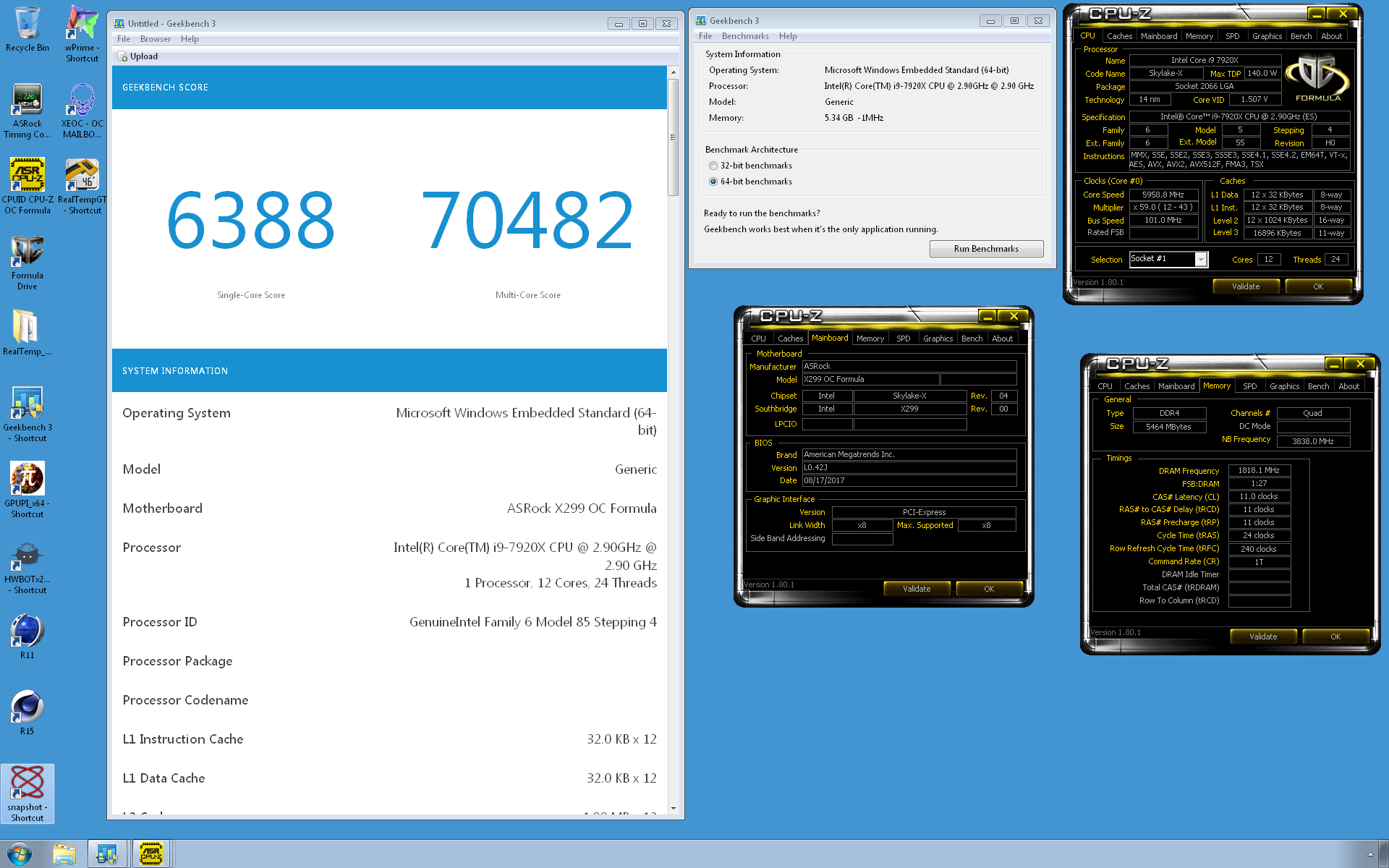Switch to Caches tab in top CPU-Z
This screenshot has height=868, width=1389.
point(1119,36)
